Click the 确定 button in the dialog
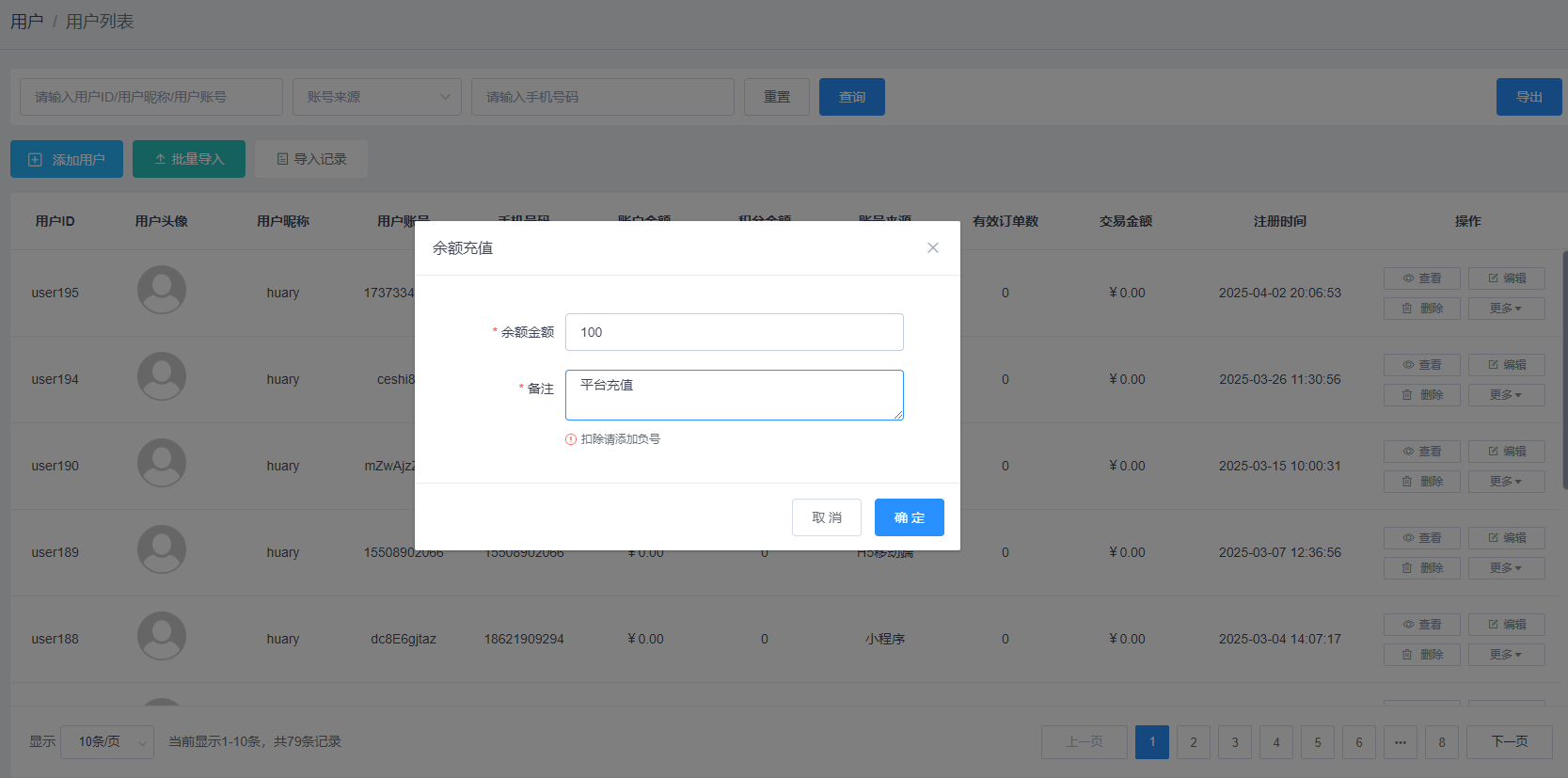The width and height of the screenshot is (1568, 778). pos(909,517)
